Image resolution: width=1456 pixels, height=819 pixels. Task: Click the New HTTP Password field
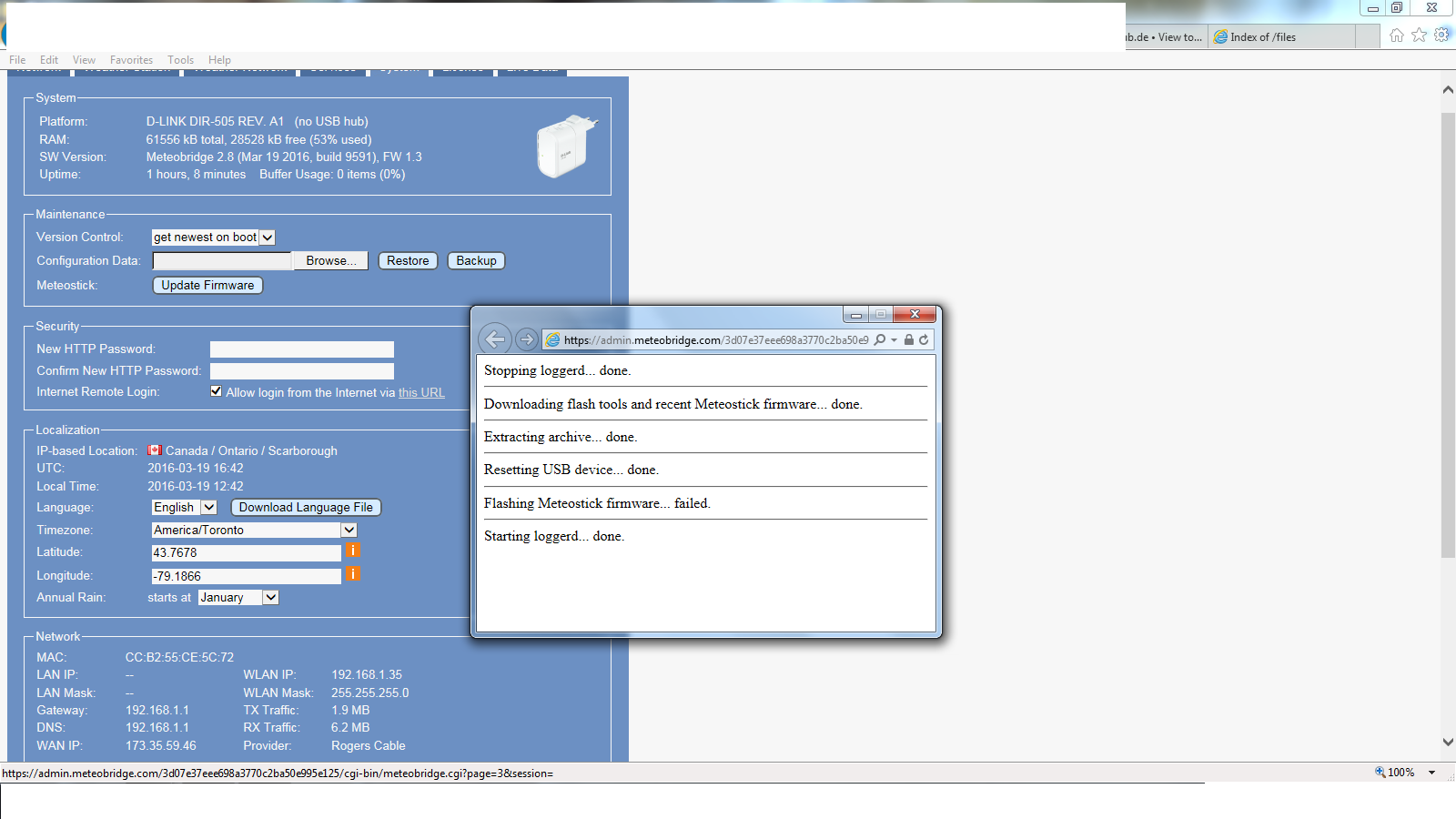pyautogui.click(x=301, y=349)
